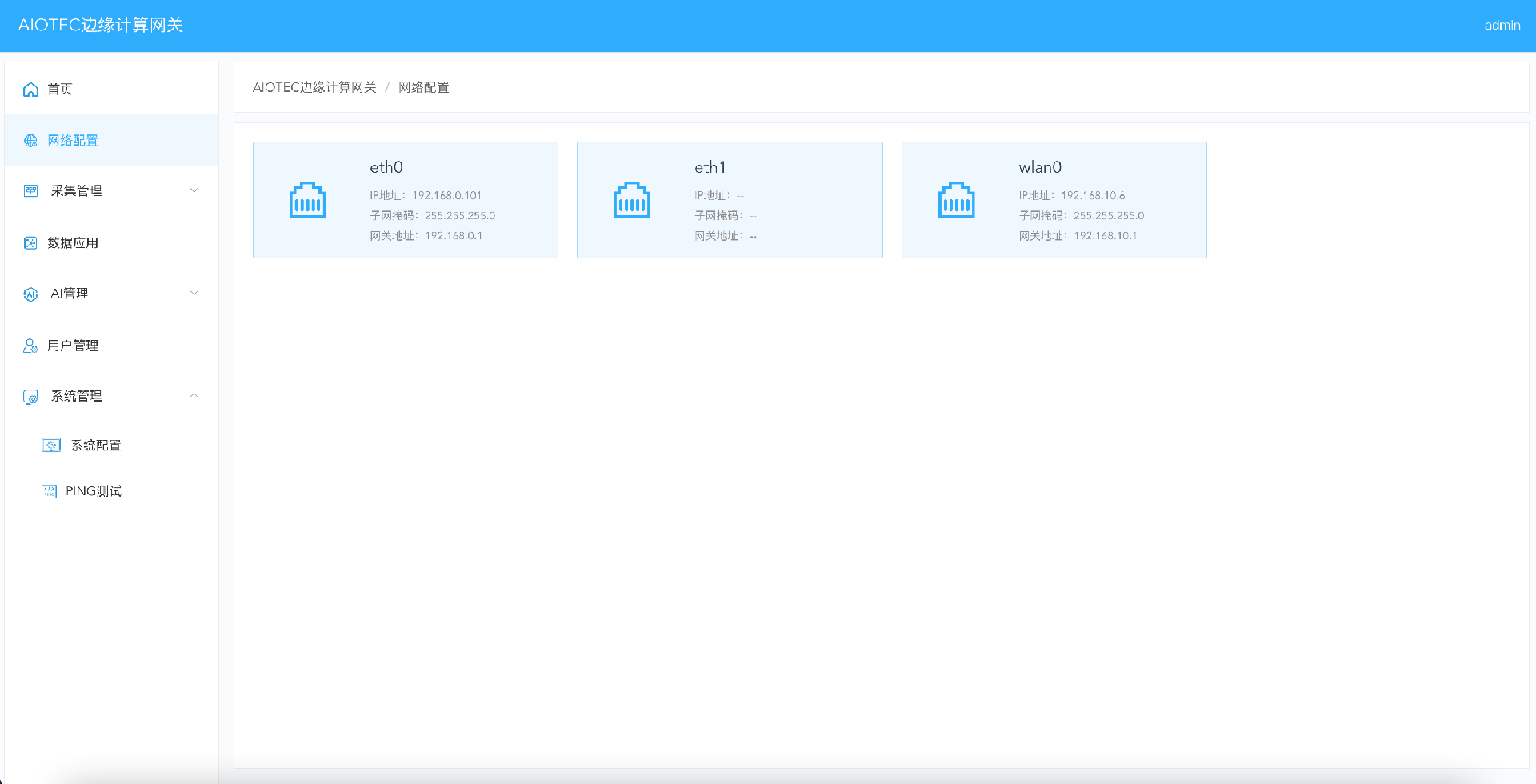Go to 首页 in the sidebar
The width and height of the screenshot is (1536, 784).
click(60, 90)
